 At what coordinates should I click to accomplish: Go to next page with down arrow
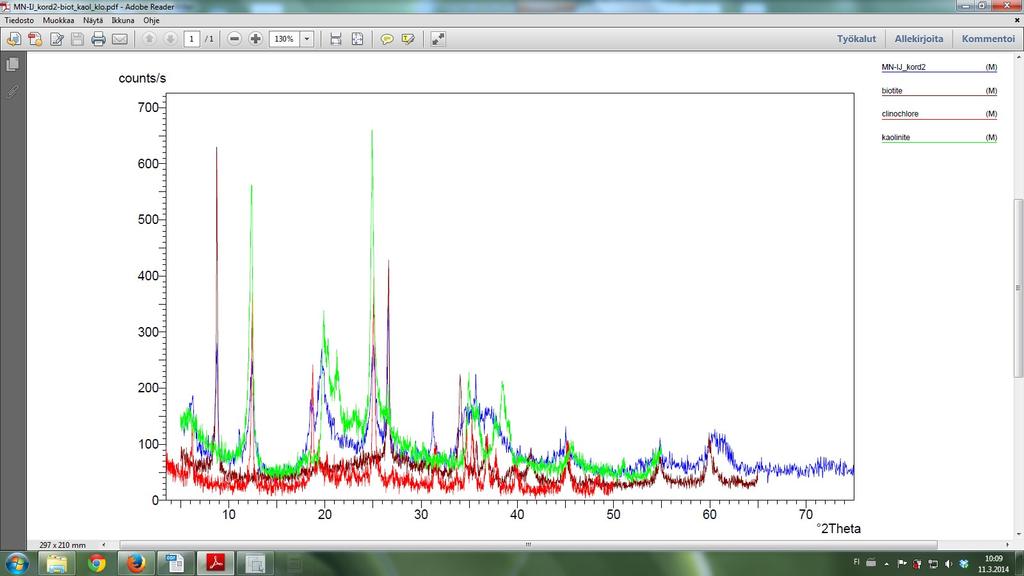170,39
